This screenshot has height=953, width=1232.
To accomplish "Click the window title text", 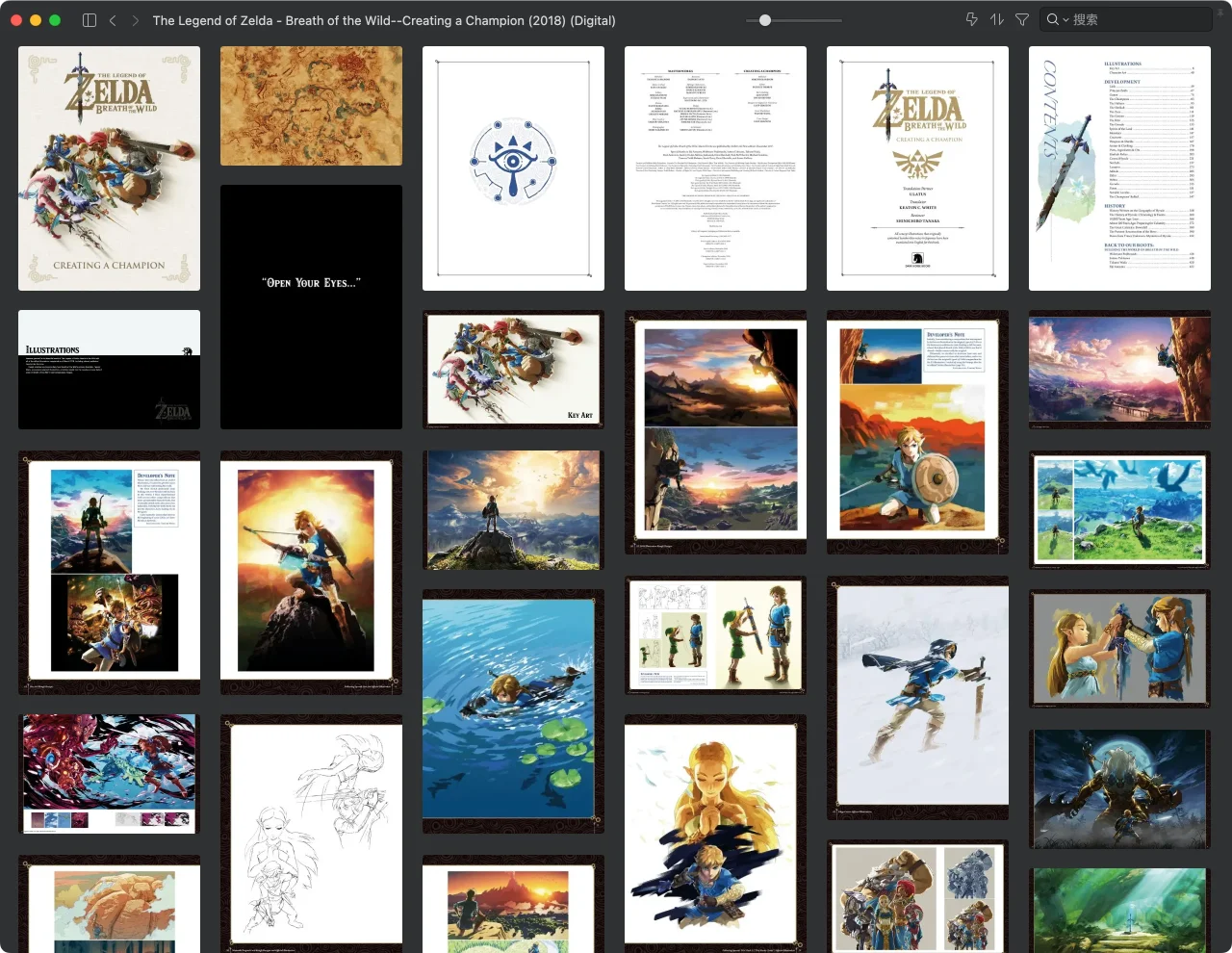I will coord(384,20).
